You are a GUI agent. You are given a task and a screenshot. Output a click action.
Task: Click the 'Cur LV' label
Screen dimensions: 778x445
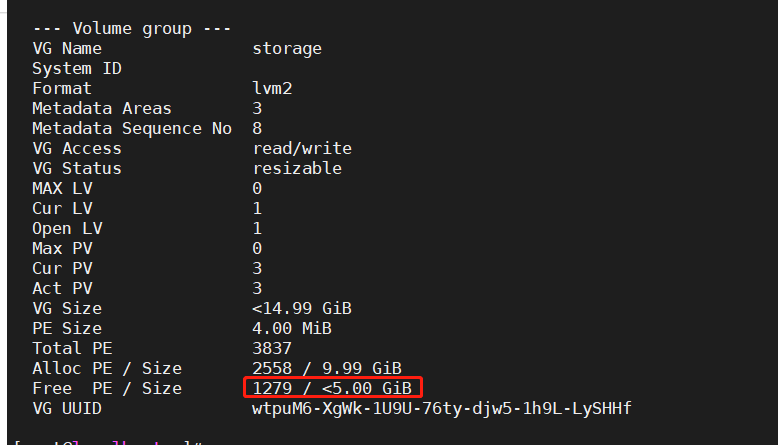point(62,208)
